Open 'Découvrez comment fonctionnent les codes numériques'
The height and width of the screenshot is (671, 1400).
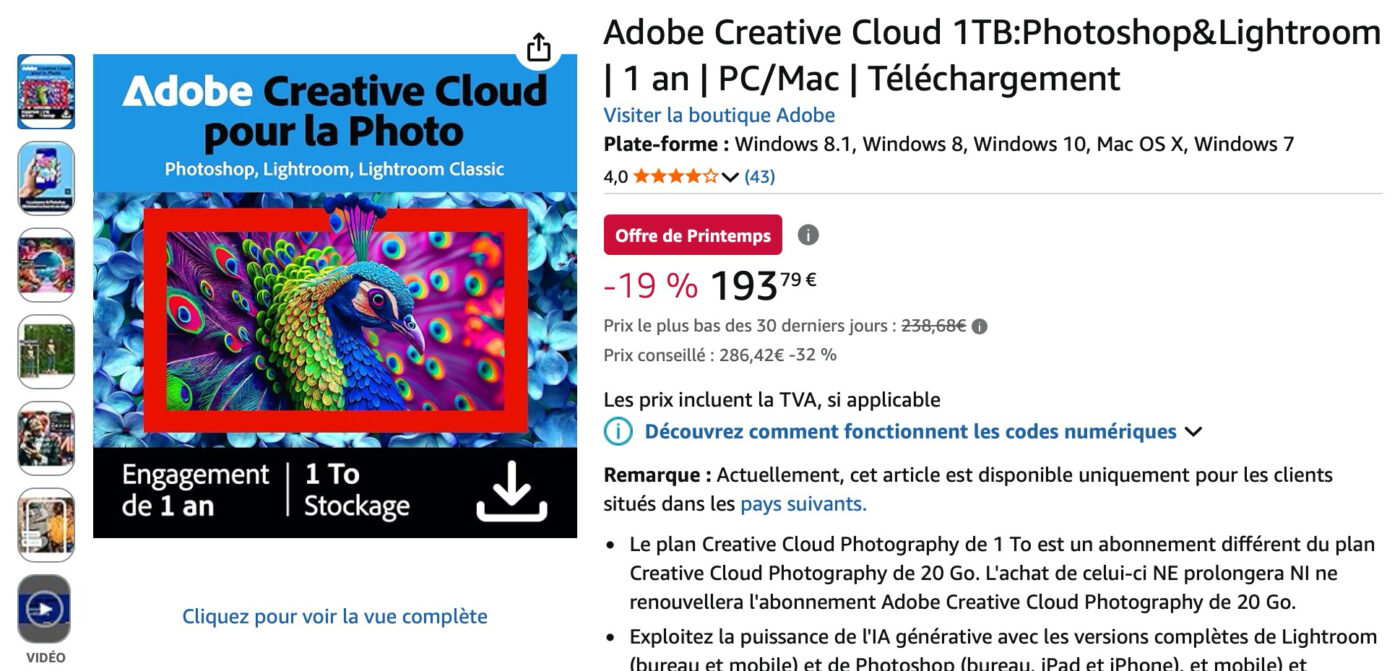[x=910, y=432]
